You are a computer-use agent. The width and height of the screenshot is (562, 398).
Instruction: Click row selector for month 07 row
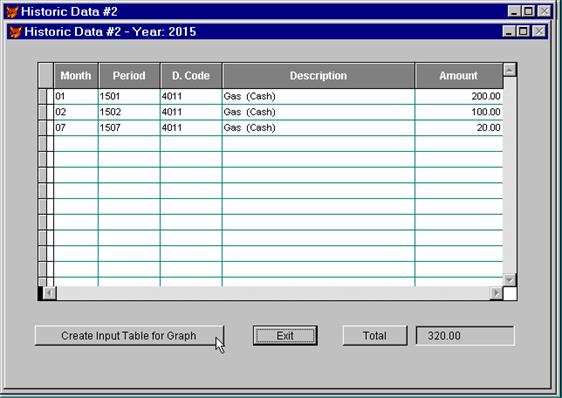43,128
